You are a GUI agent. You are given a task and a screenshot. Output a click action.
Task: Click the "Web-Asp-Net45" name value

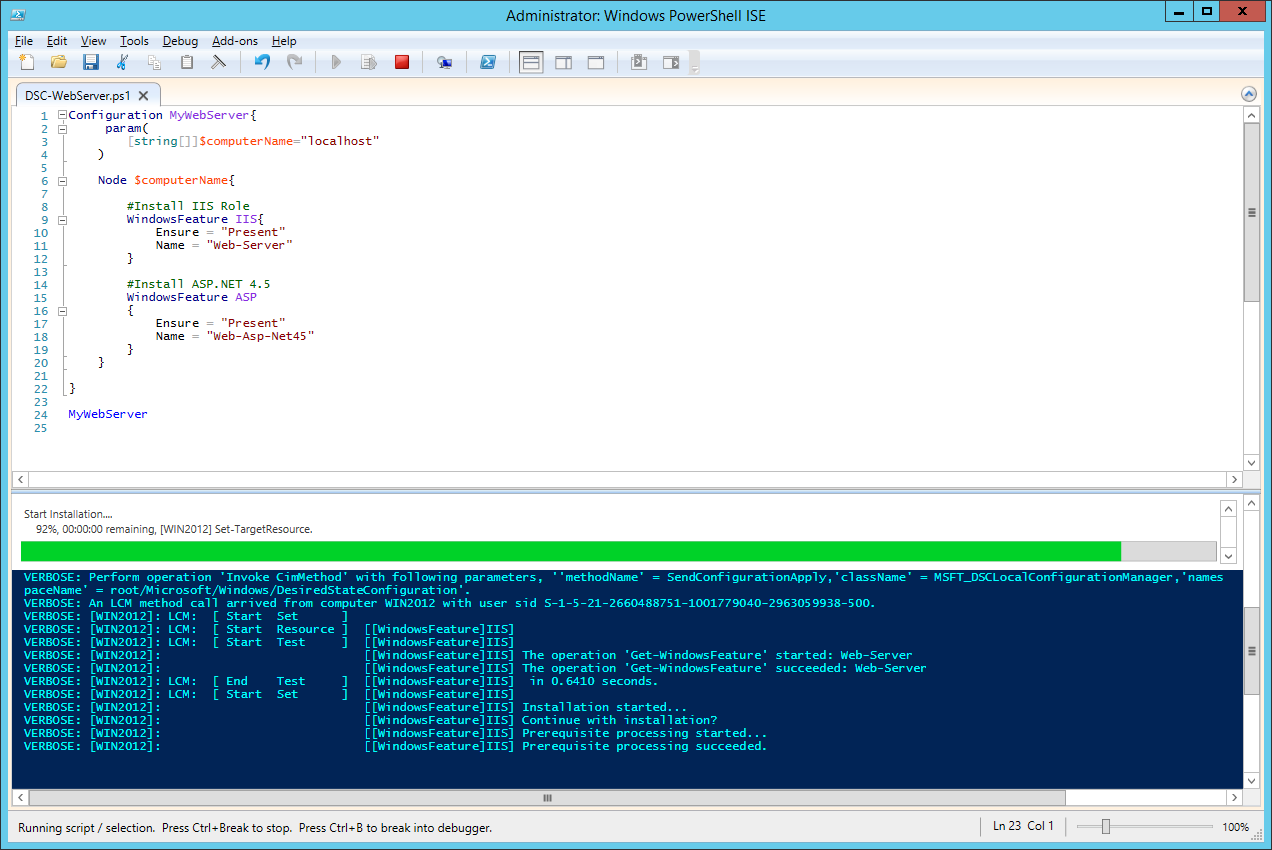coord(260,336)
